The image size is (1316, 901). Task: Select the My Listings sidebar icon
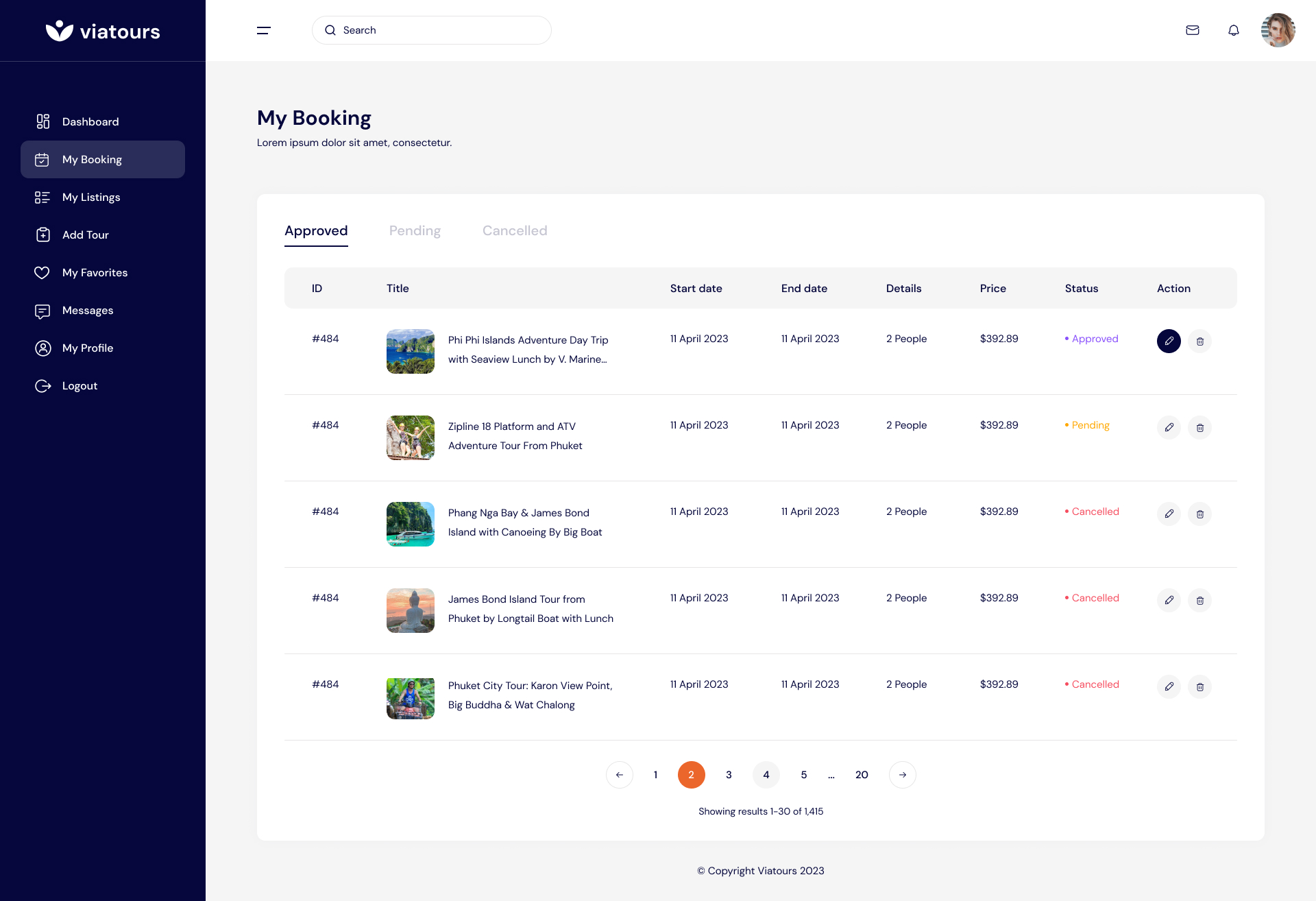[42, 197]
